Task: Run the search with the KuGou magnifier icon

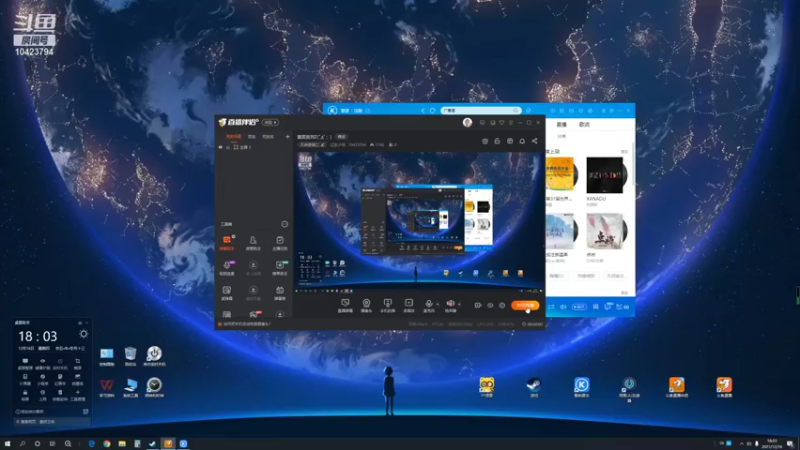Action: coord(516,110)
